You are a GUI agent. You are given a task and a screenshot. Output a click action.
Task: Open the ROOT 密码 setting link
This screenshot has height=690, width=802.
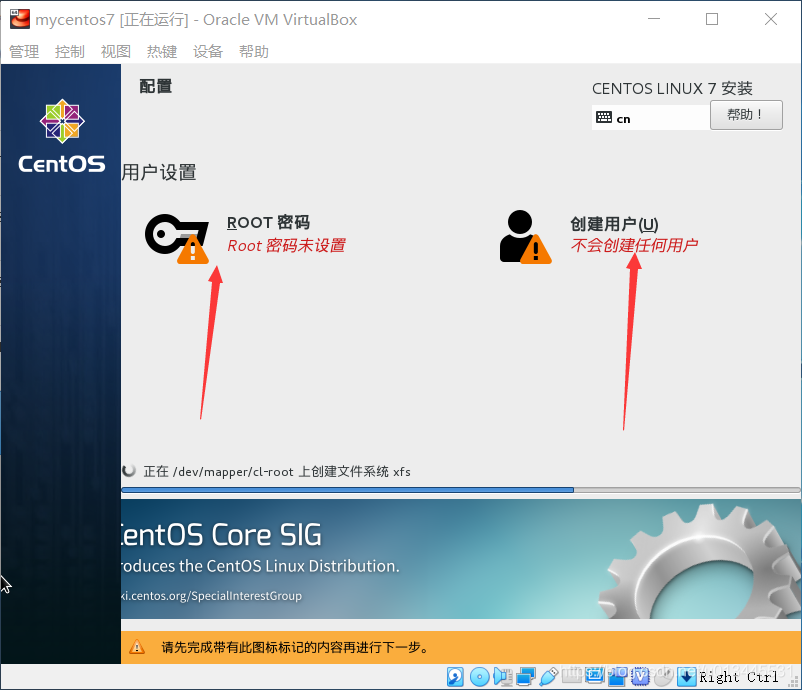tap(269, 222)
